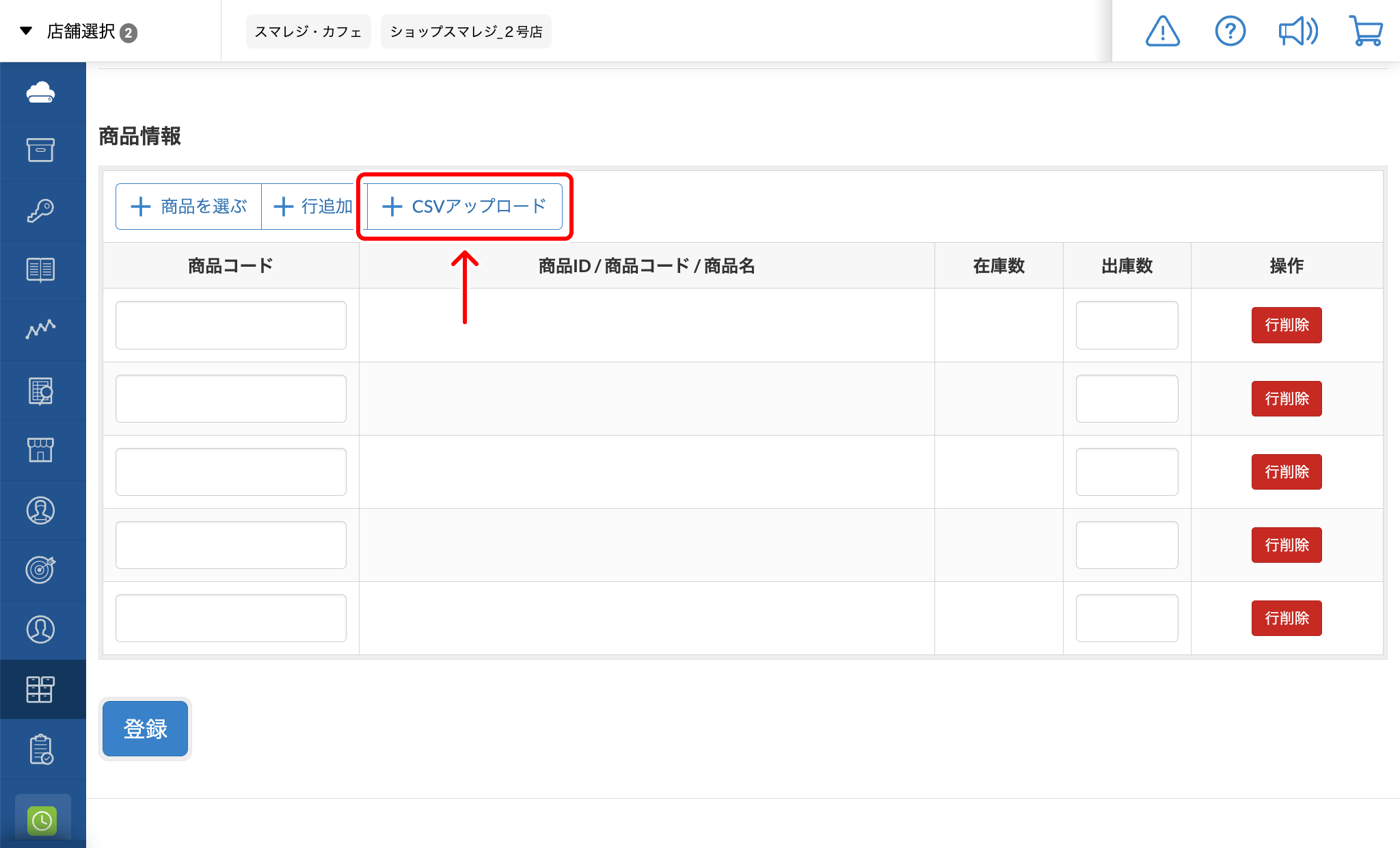Open the open-book catalog icon in sidebar

[x=41, y=270]
